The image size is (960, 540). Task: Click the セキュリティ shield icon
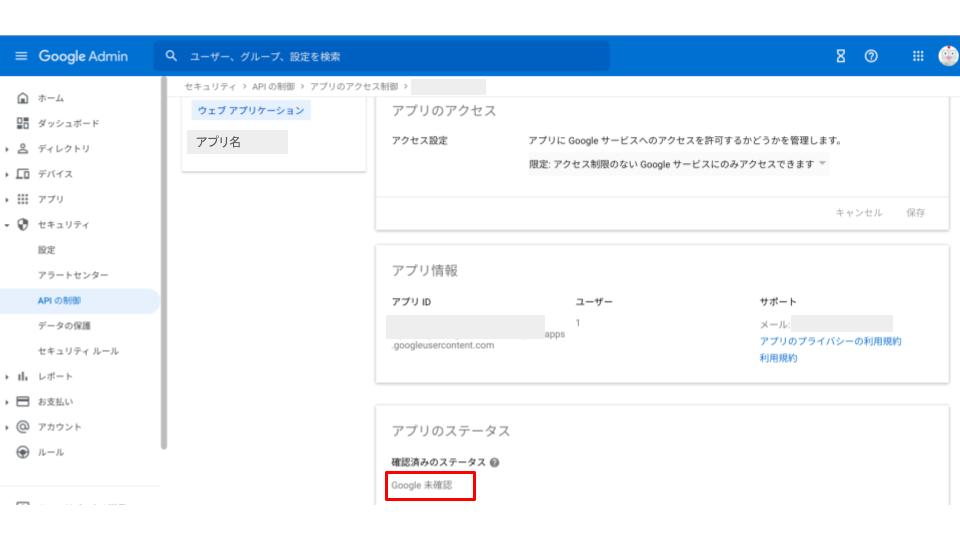coord(23,225)
